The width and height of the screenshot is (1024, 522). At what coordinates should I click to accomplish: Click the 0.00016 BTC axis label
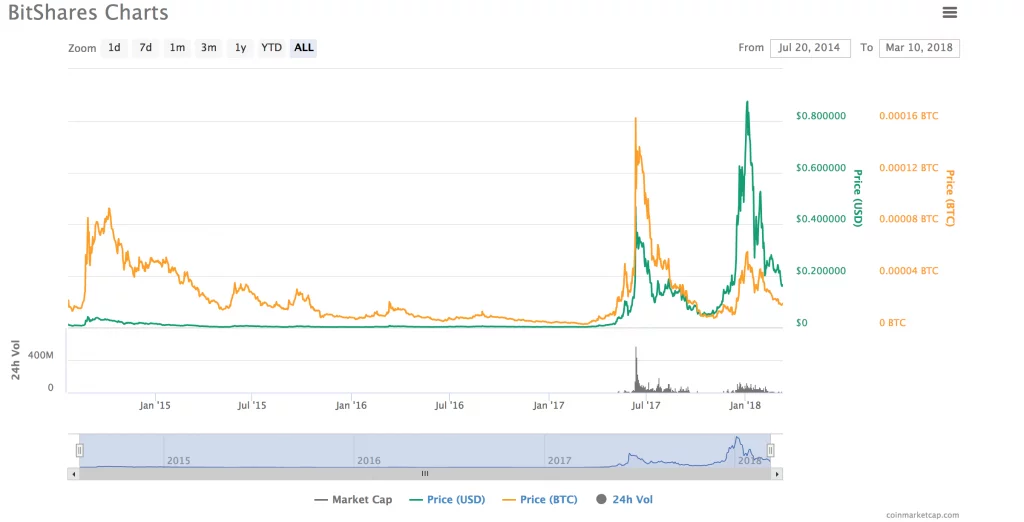(x=908, y=116)
